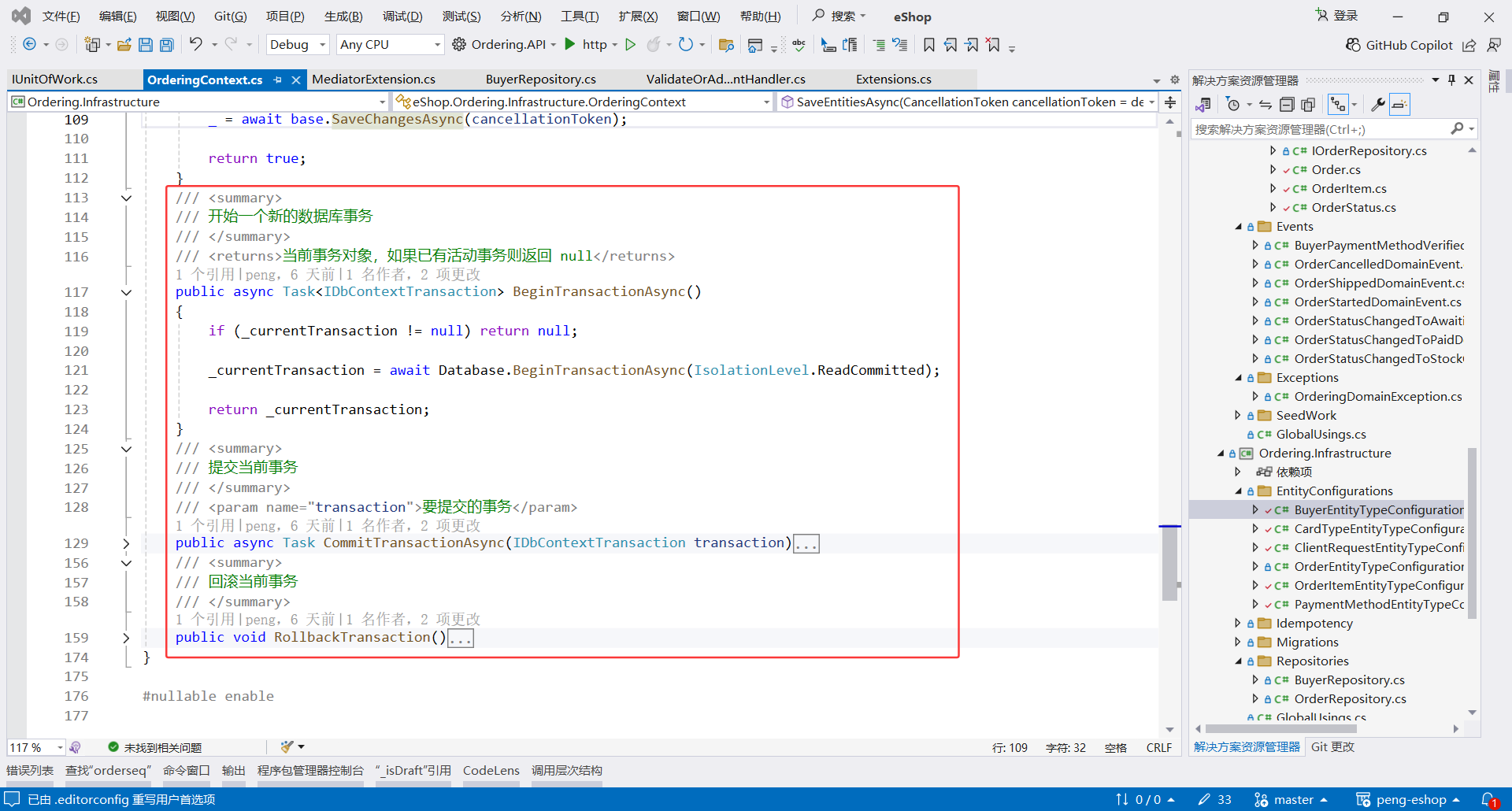Open the 117% zoom level control

point(35,747)
